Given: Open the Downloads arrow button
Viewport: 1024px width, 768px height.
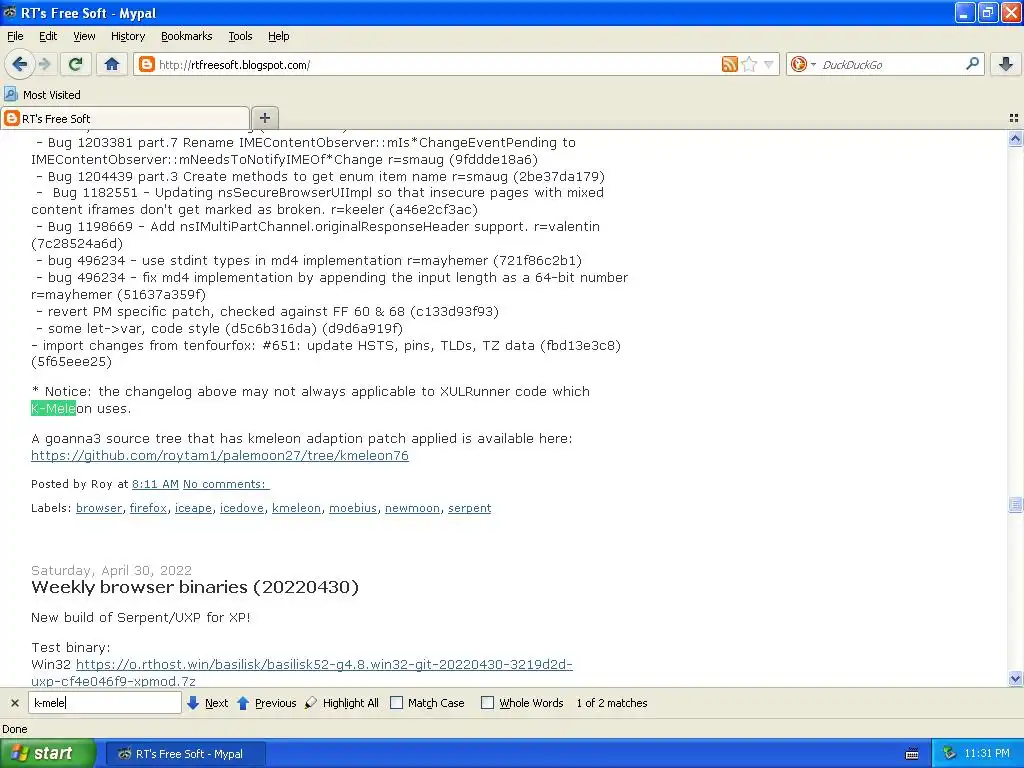Looking at the screenshot, I should point(1006,64).
